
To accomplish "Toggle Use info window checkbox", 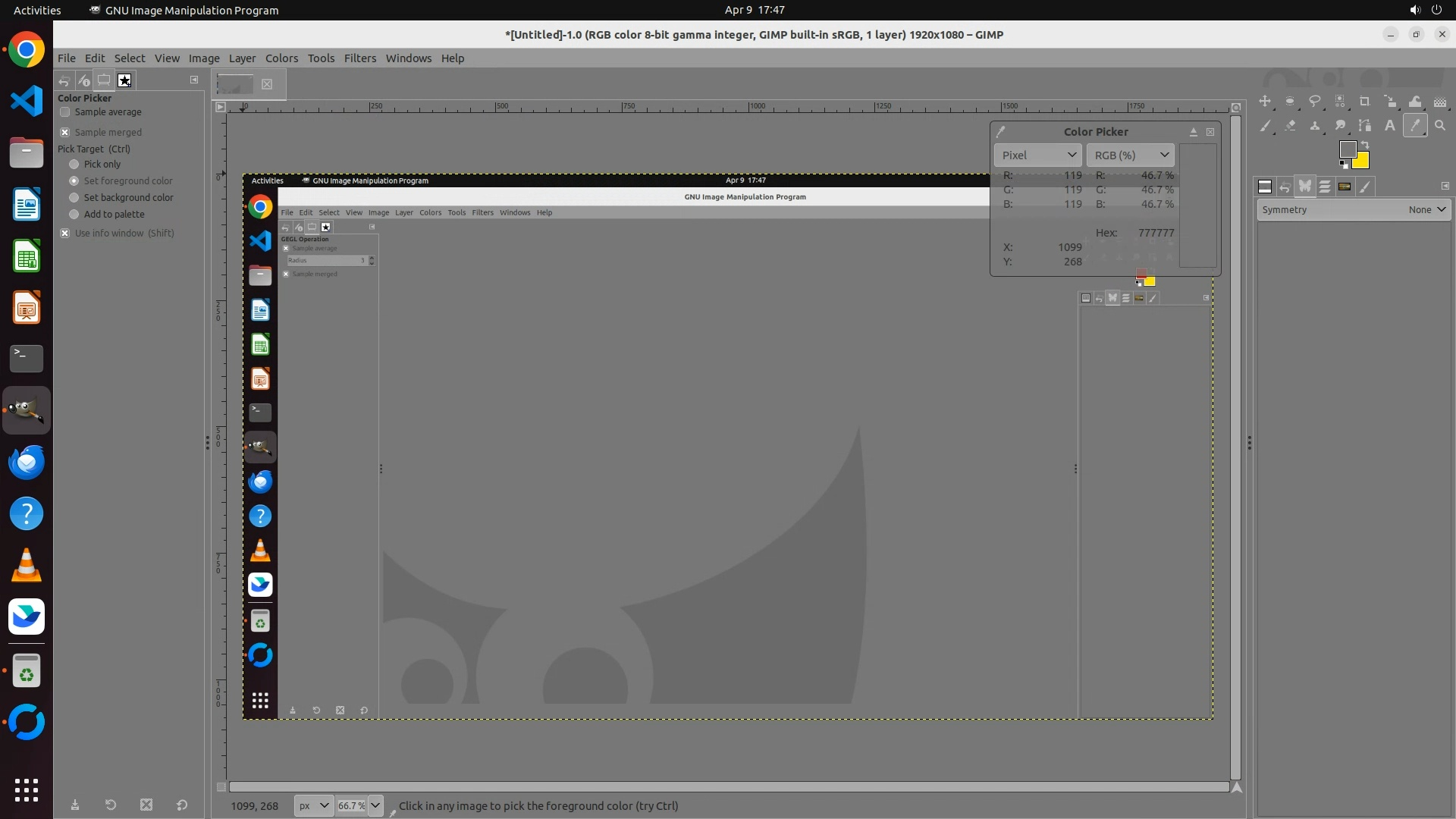I will 65,234.
